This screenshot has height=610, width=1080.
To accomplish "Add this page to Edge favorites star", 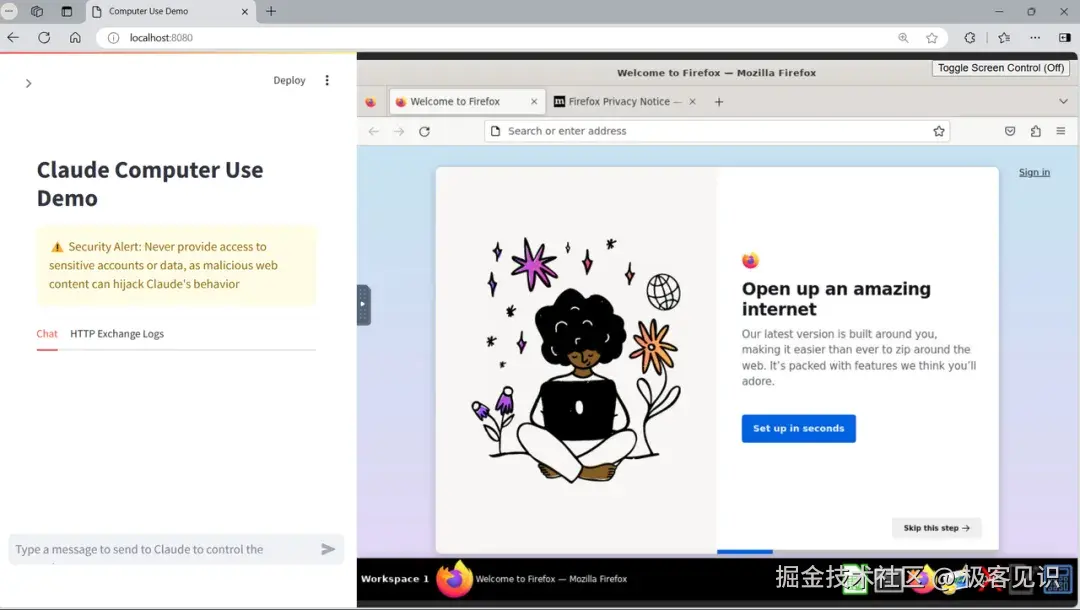I will coord(932,38).
